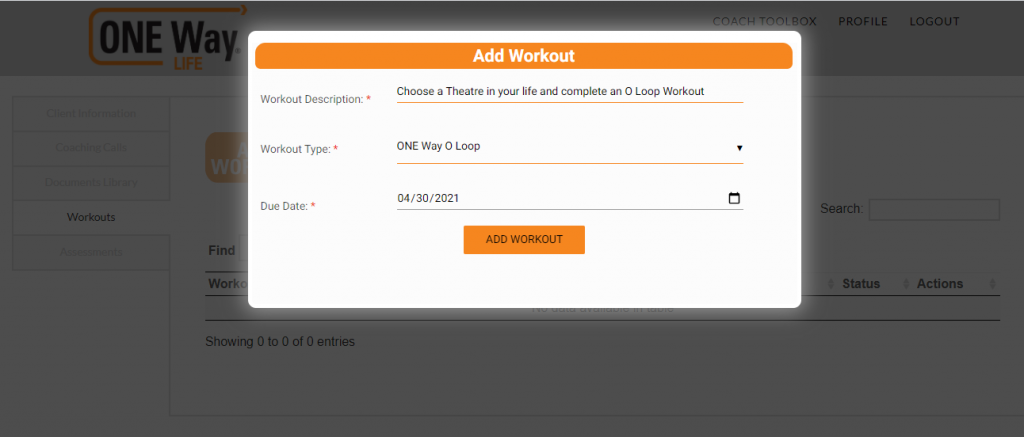Go to PROFILE in top navigation
This screenshot has width=1024, height=437.
(863, 22)
